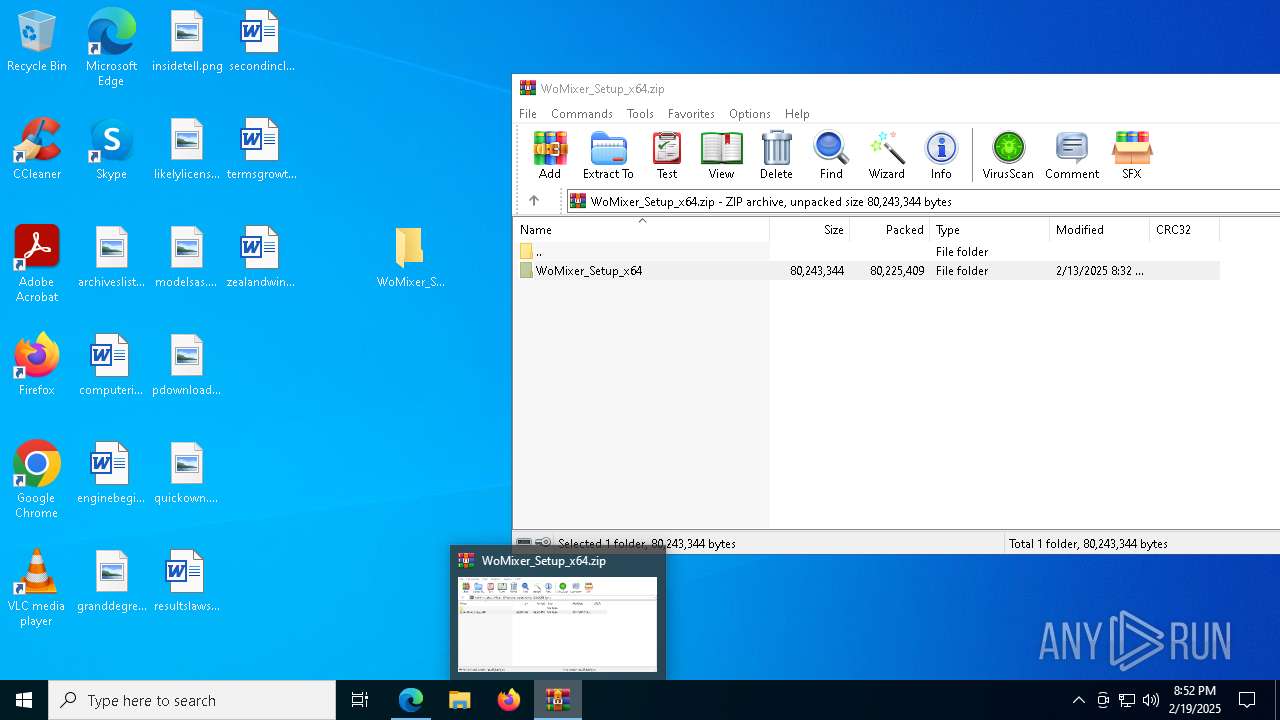
Task: Sort by the Packed column header
Action: coord(890,230)
